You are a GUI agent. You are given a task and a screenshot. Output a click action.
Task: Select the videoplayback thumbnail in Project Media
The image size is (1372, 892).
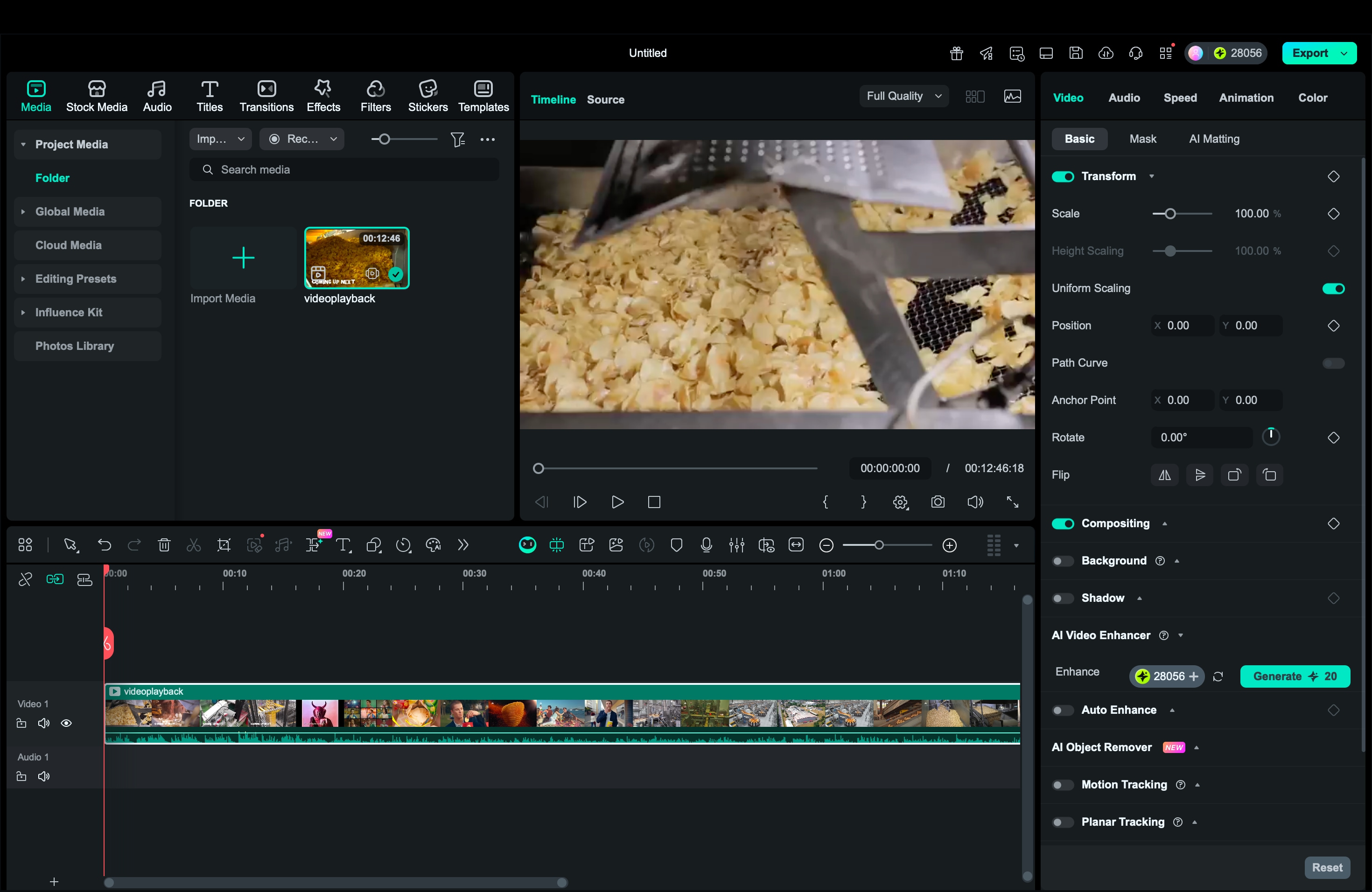[x=357, y=258]
